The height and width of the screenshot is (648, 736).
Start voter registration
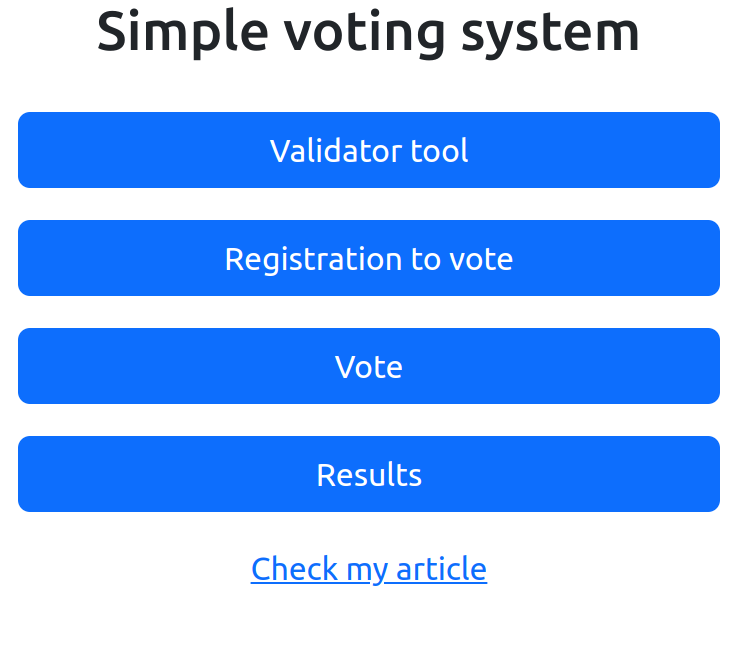368,258
